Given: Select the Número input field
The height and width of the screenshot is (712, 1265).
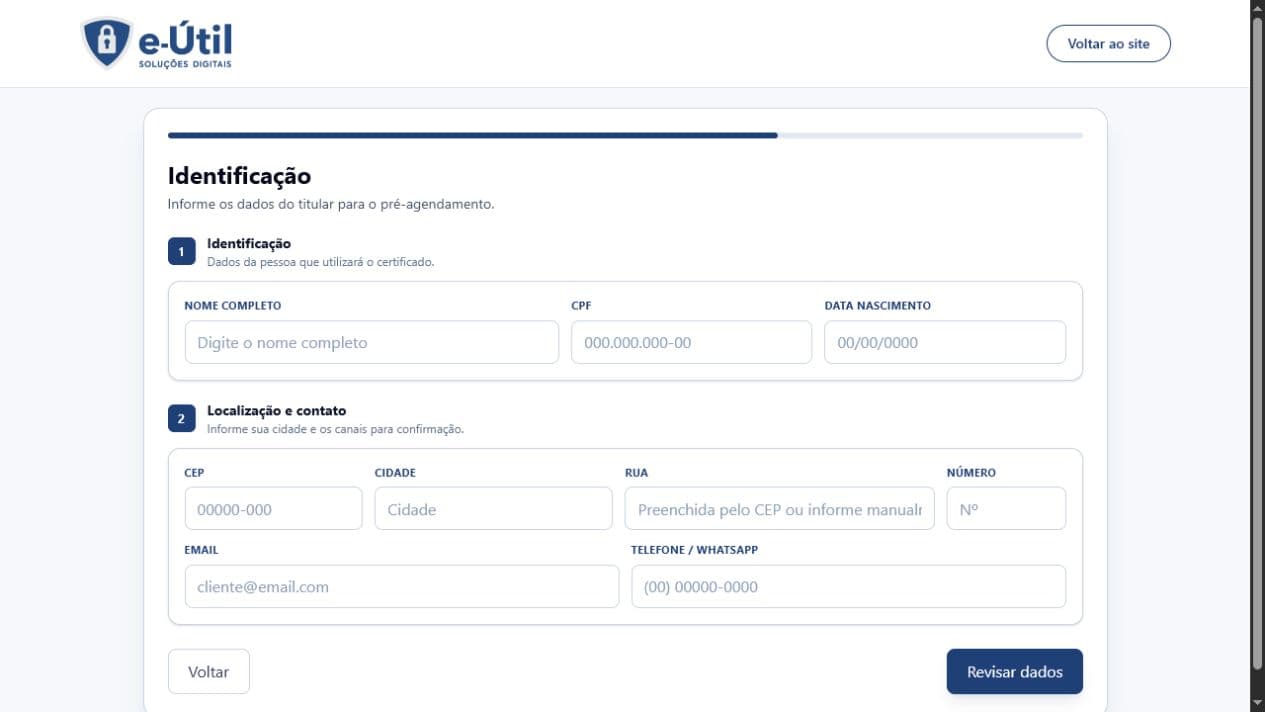Looking at the screenshot, I should [x=1006, y=509].
